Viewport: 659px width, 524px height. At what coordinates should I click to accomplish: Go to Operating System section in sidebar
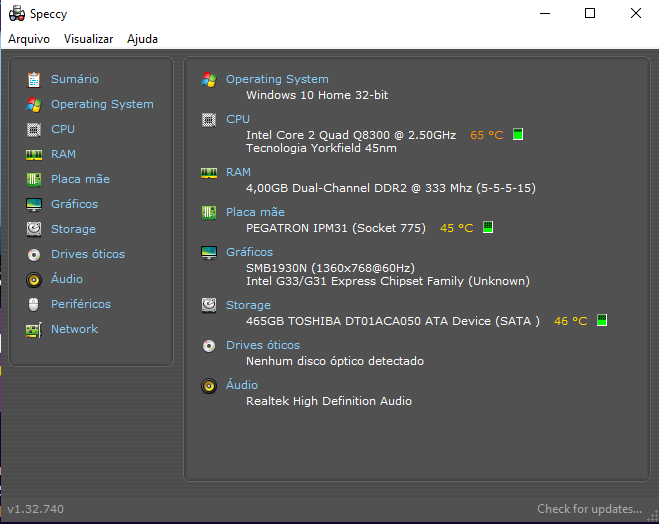point(102,104)
